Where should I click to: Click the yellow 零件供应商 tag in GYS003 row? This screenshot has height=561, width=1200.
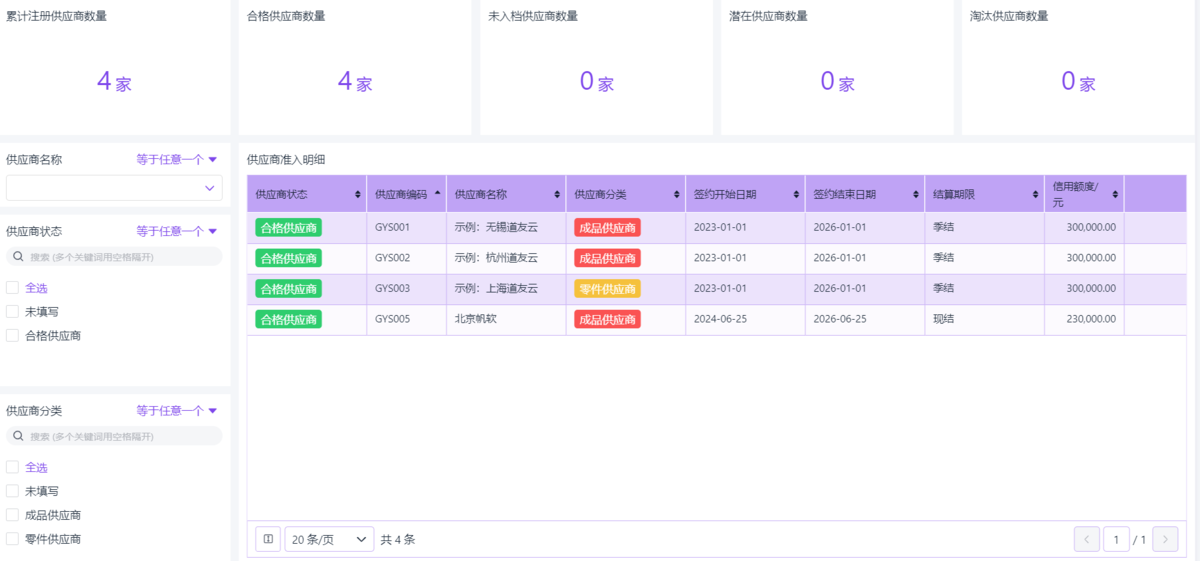607,289
